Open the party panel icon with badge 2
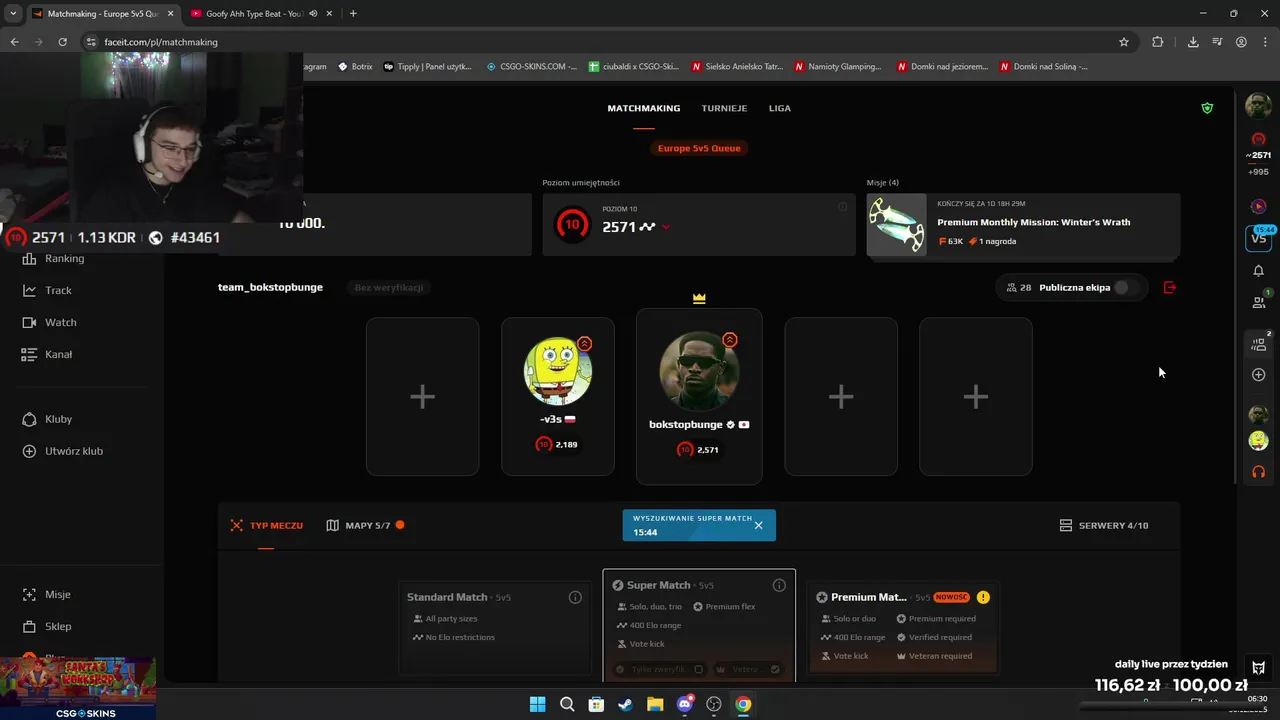This screenshot has height=720, width=1280. coord(1258,344)
